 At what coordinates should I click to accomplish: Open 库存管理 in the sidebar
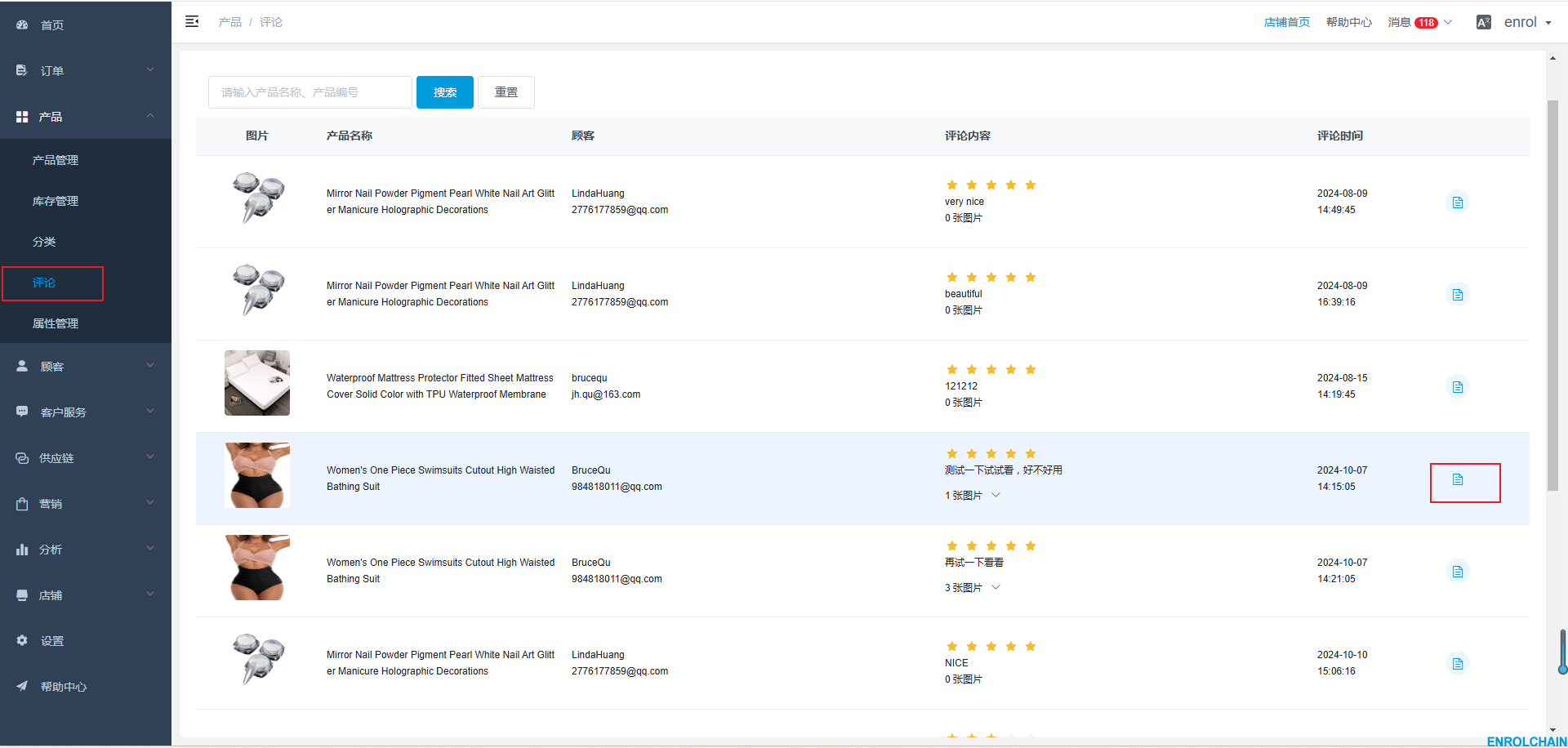coord(56,201)
